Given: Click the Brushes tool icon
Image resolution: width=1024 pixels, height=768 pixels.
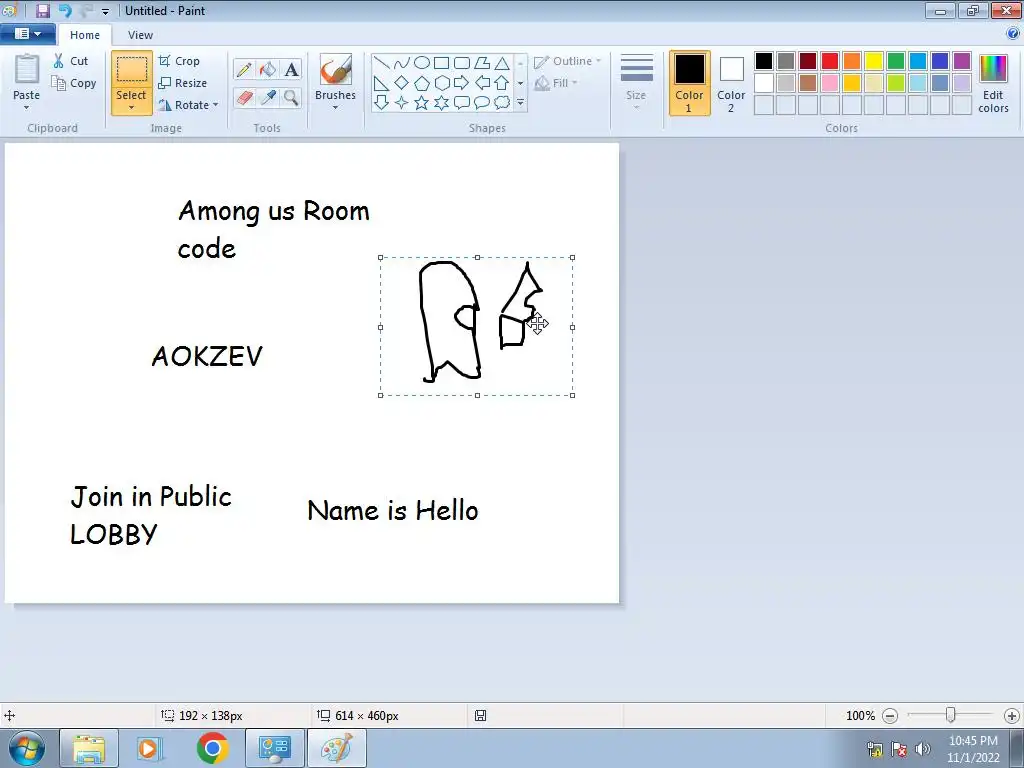Looking at the screenshot, I should tap(336, 69).
